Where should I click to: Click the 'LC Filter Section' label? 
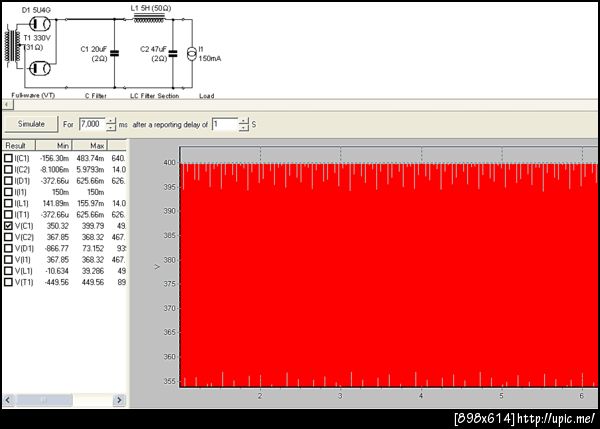tap(155, 95)
